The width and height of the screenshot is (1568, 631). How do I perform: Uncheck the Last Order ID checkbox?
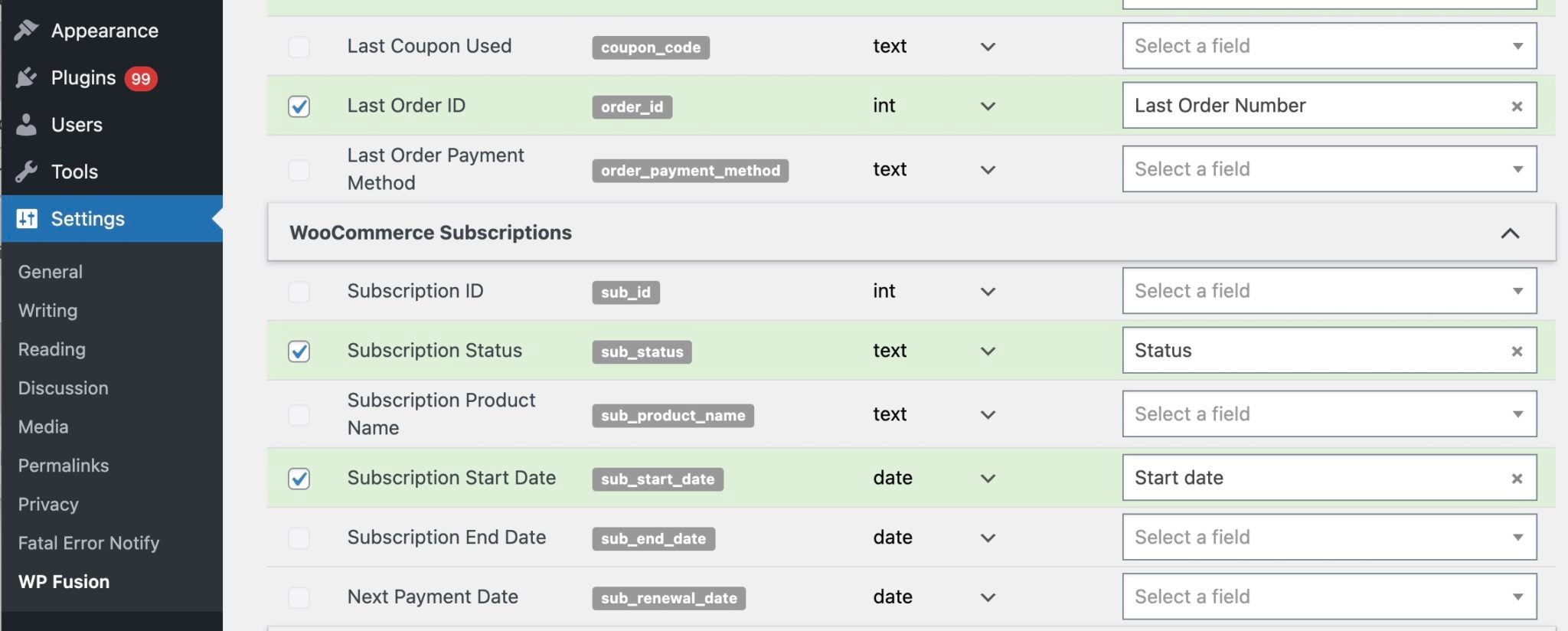point(299,106)
